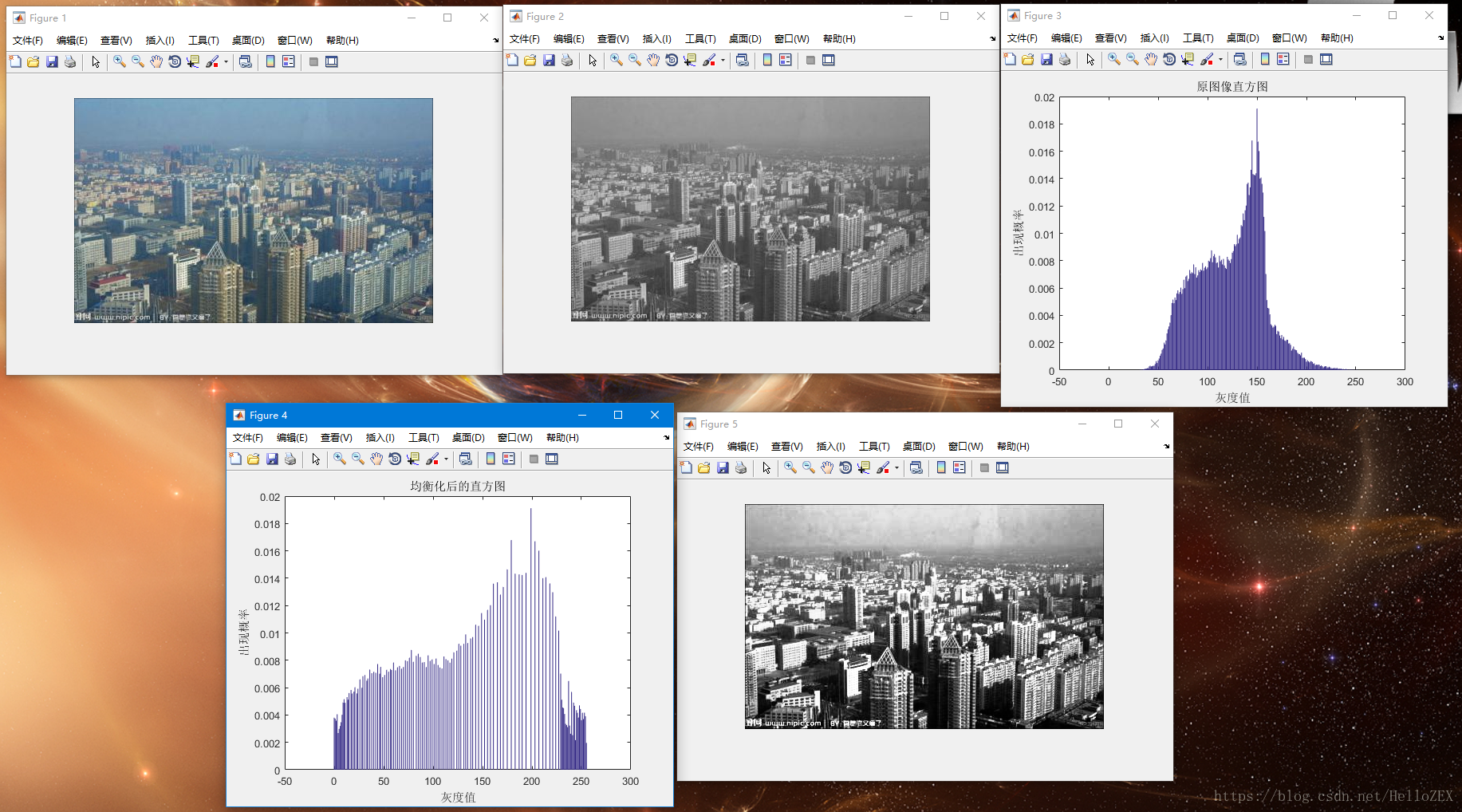Image resolution: width=1462 pixels, height=812 pixels.
Task: Expand the brush color dropdown in Figure 5
Action: tap(897, 467)
